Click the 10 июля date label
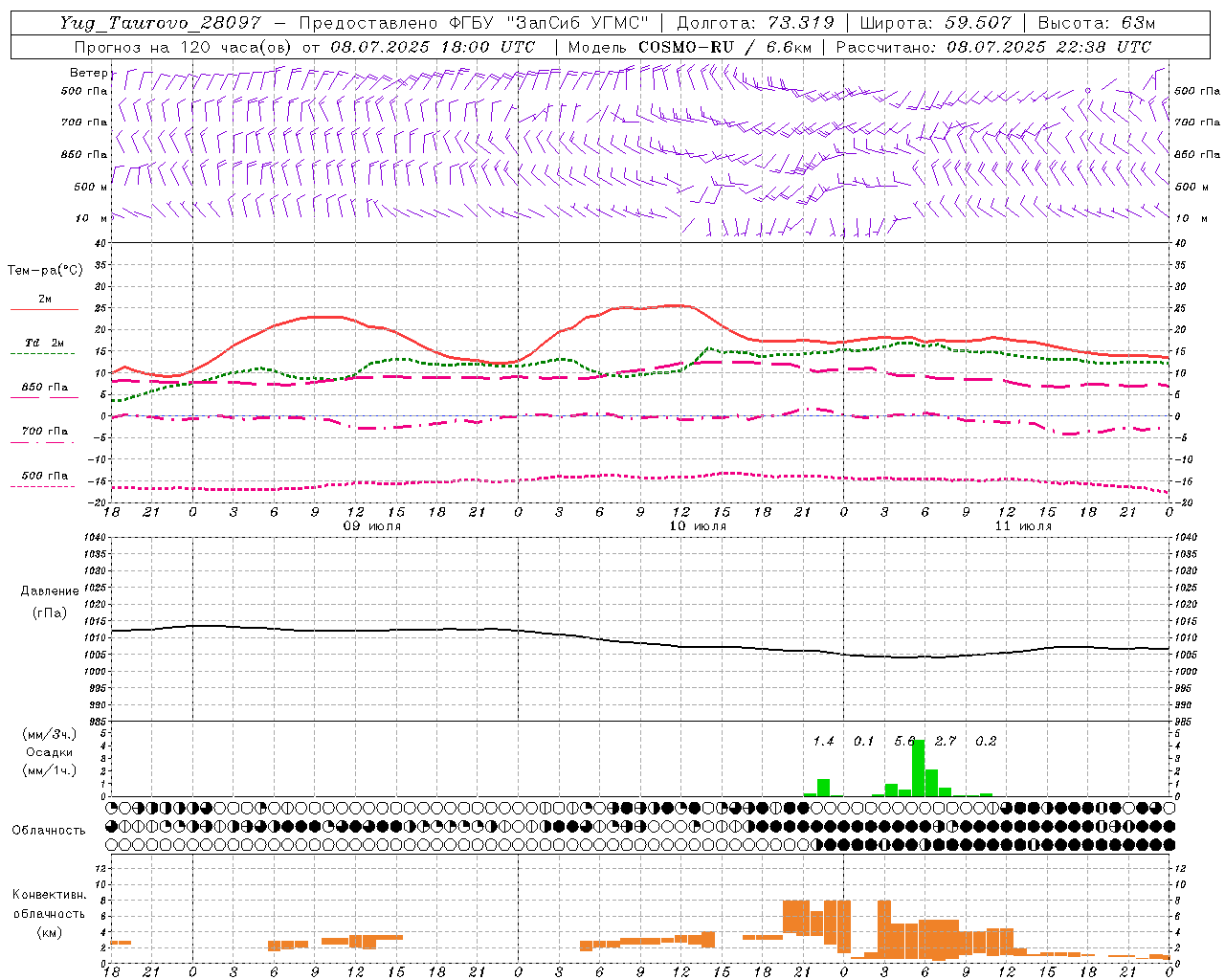The image size is (1225, 980). 698,526
